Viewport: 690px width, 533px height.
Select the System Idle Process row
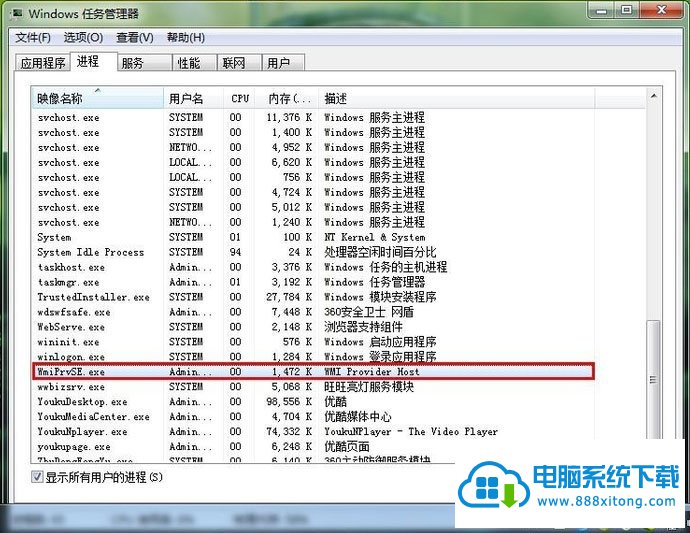coord(313,252)
